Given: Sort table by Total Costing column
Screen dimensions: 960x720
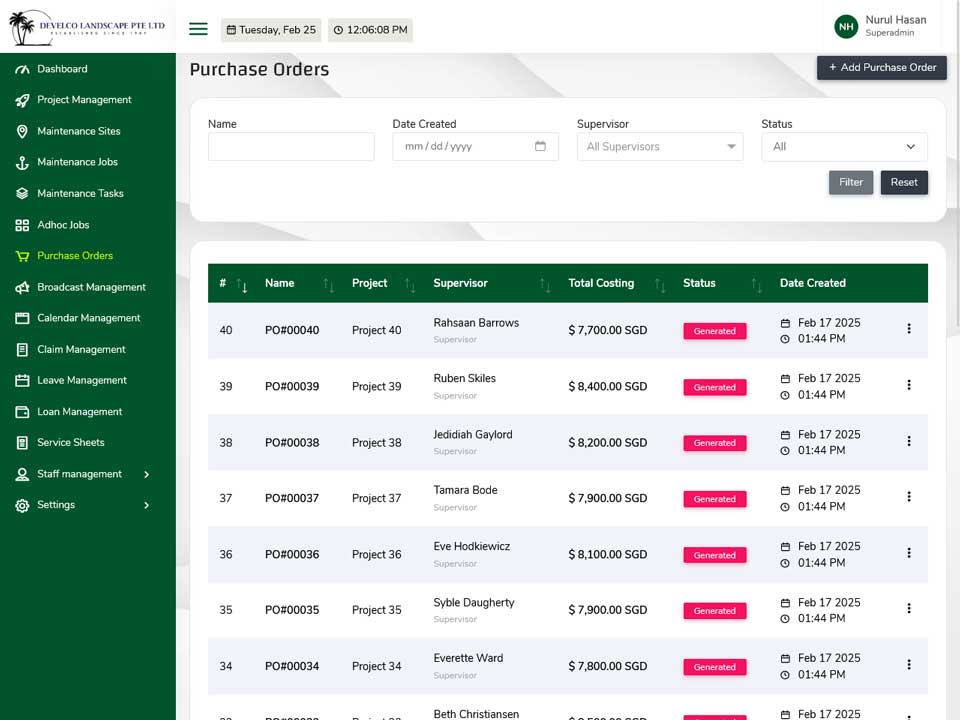Looking at the screenshot, I should [660, 284].
